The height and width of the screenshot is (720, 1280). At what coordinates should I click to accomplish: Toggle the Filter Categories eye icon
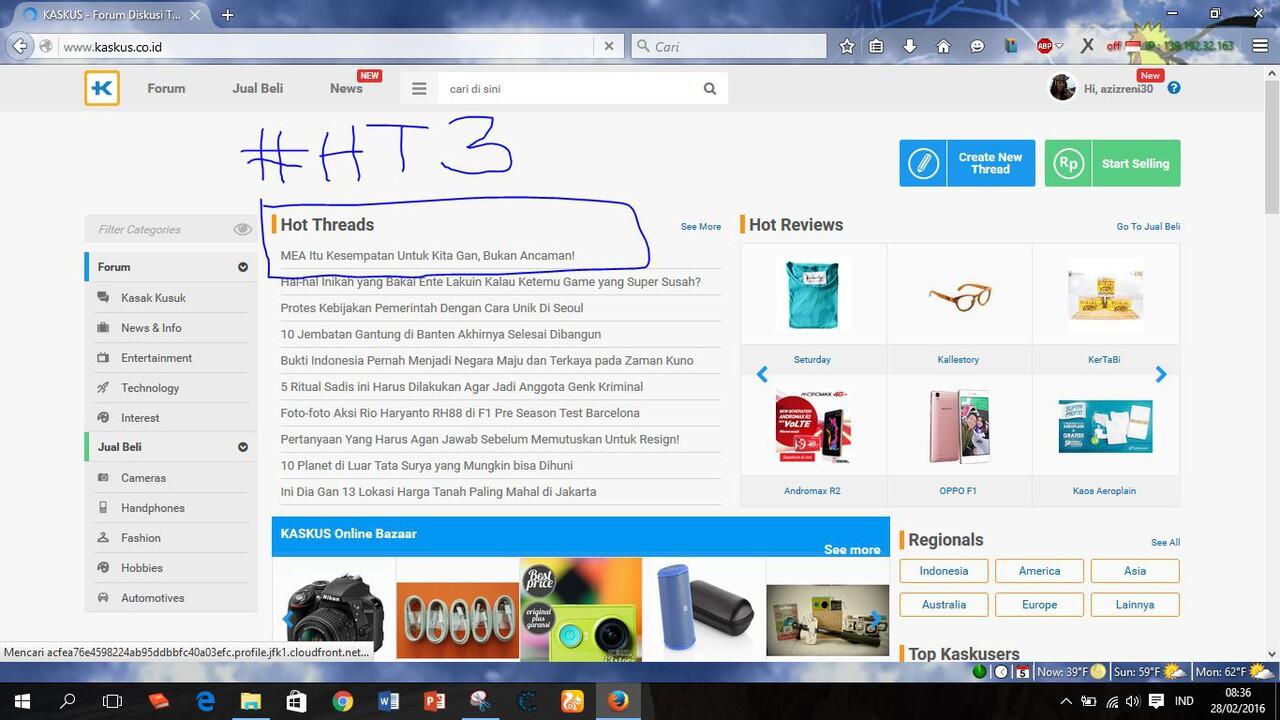[x=242, y=229]
